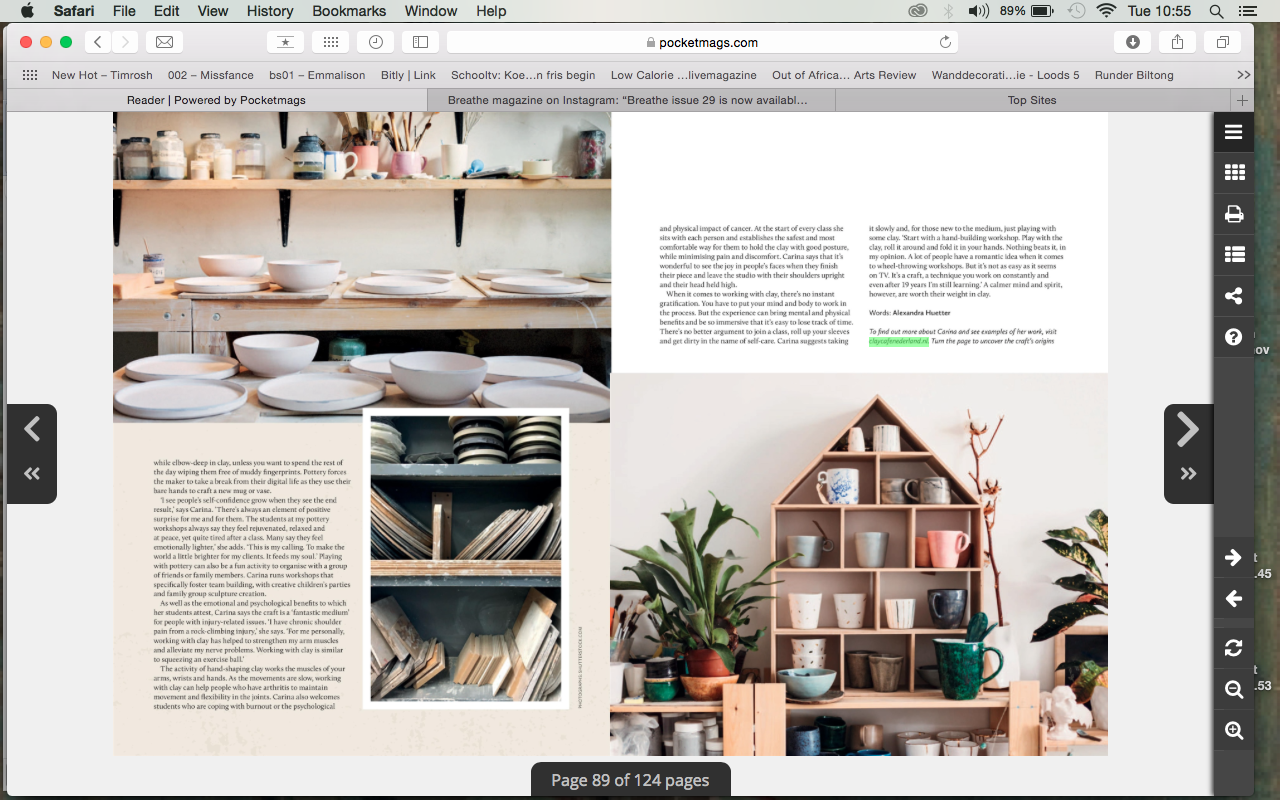The width and height of the screenshot is (1280, 800).
Task: Go to next page with right arrow icon
Action: (1234, 558)
